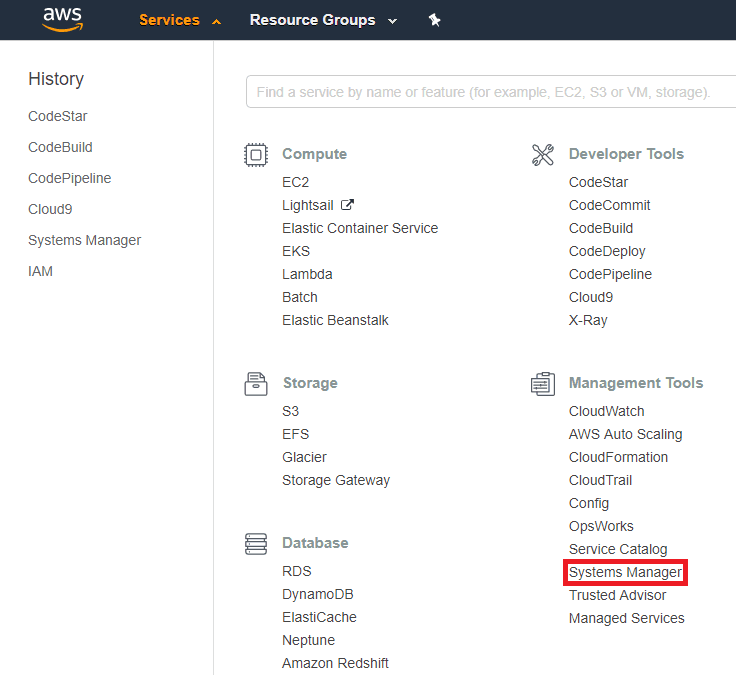736x675 pixels.
Task: Open Cloud9 from History list
Action: point(50,209)
